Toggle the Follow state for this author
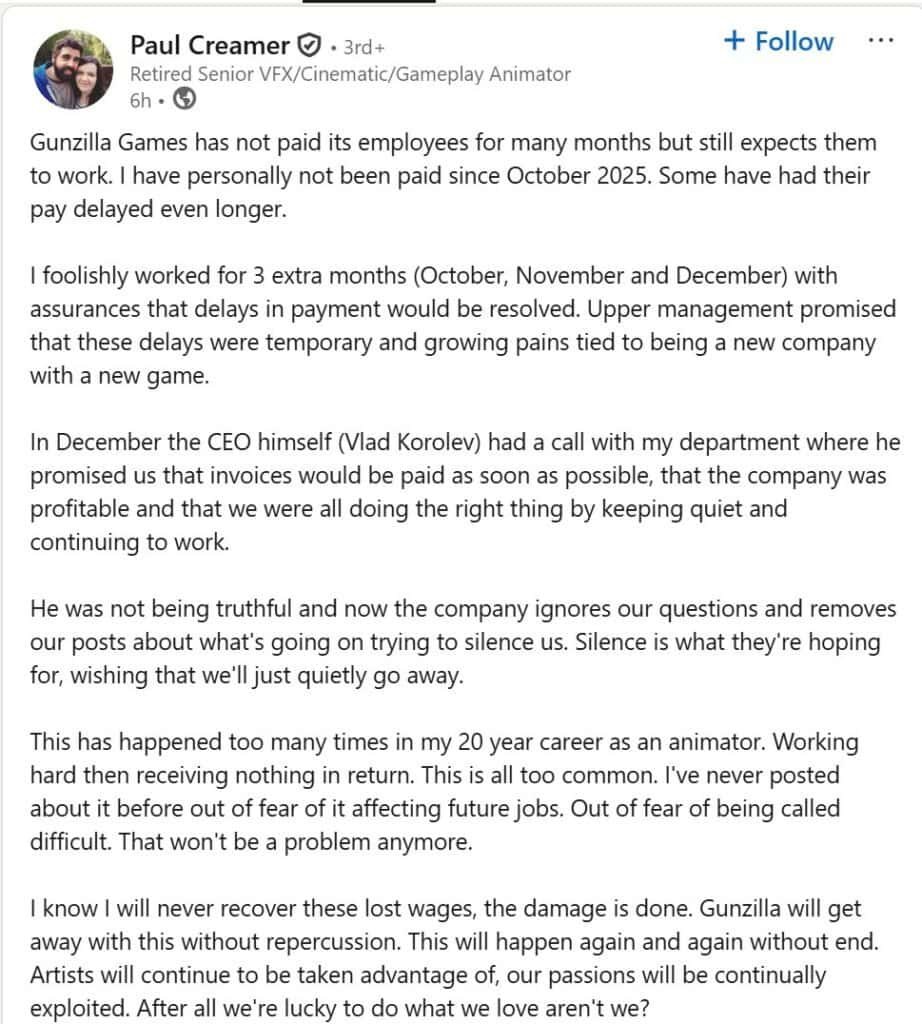 [778, 41]
